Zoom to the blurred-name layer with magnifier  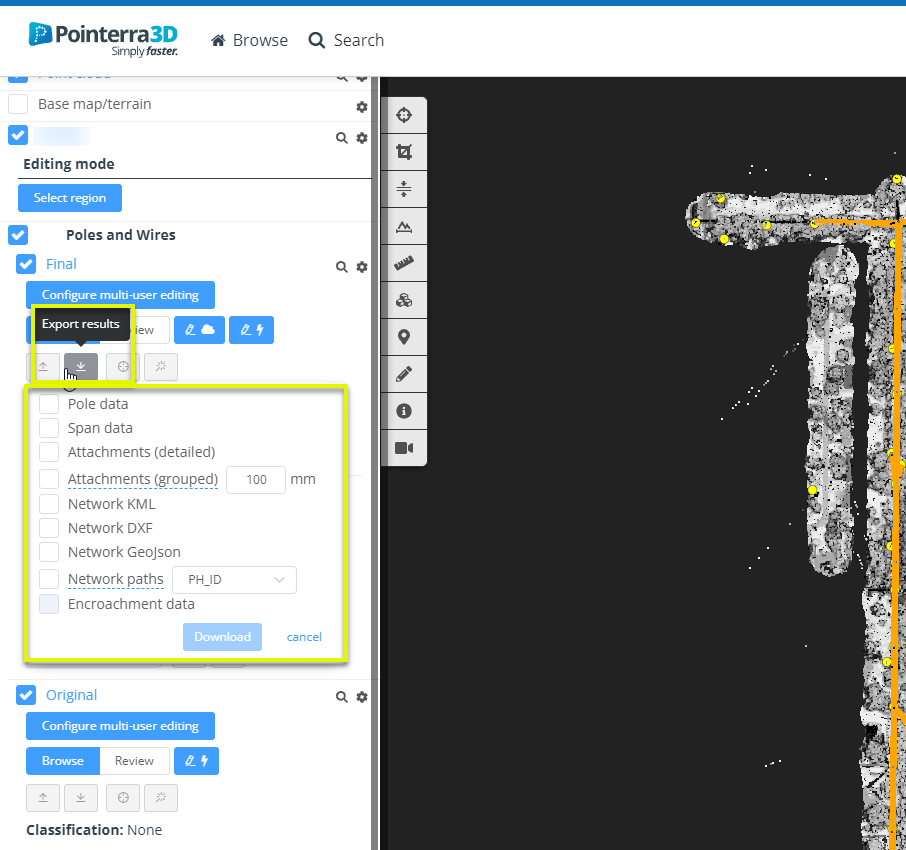tap(342, 138)
